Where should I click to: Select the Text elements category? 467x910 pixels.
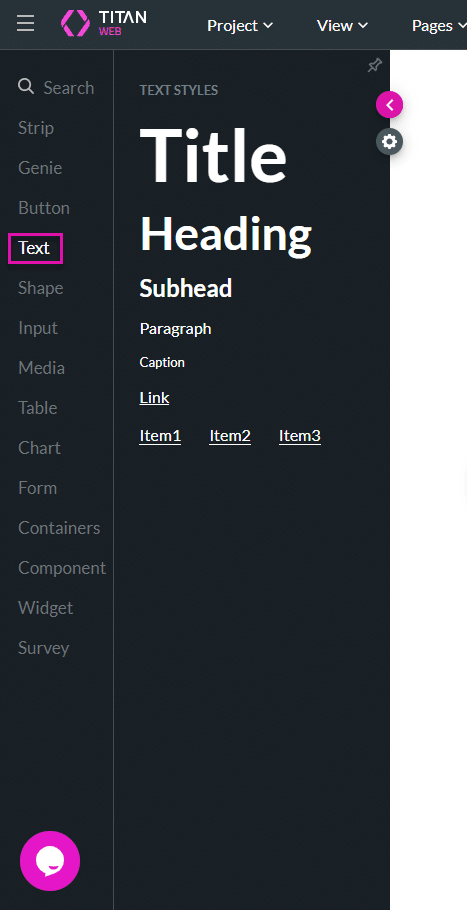coord(35,248)
